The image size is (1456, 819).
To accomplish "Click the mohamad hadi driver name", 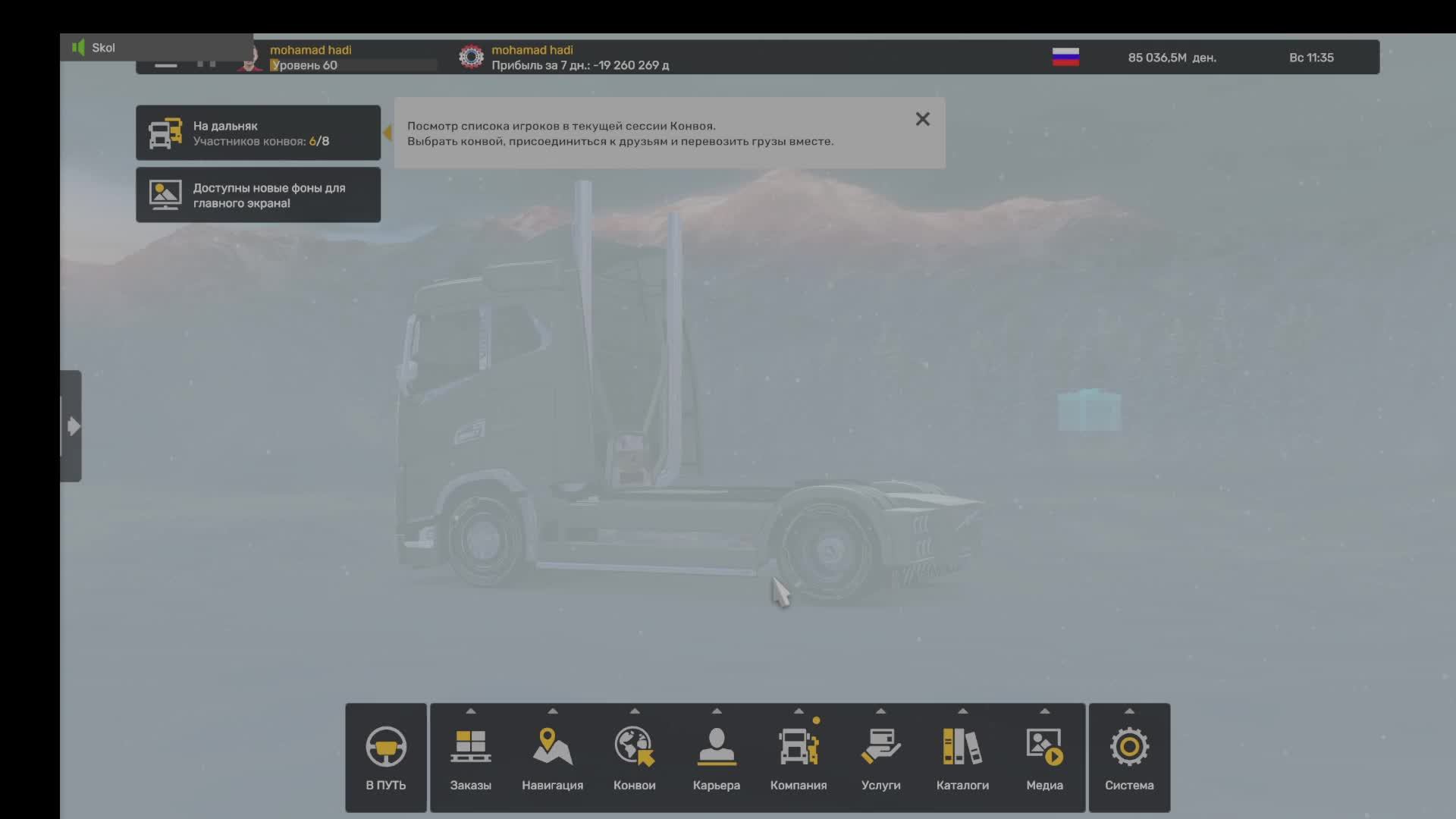I will 311,50.
